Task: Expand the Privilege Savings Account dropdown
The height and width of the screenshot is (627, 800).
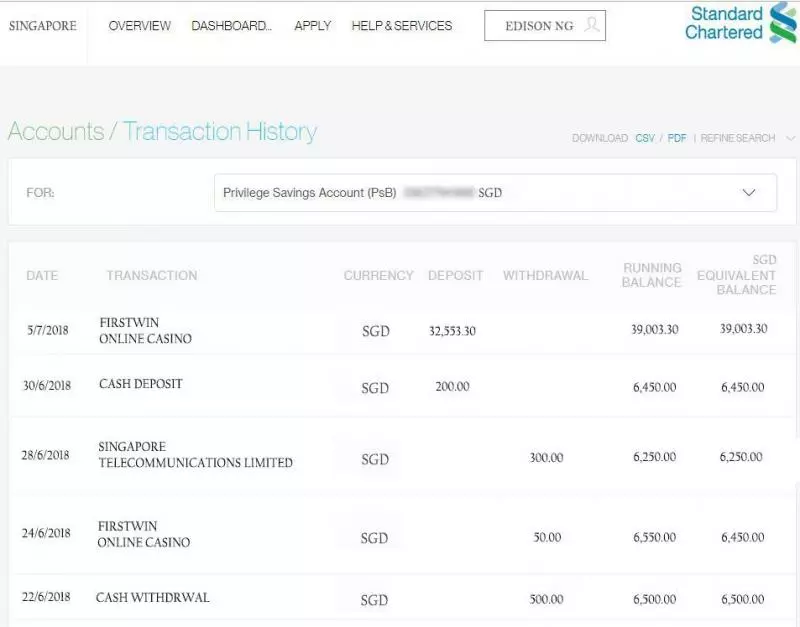Action: coord(495,193)
